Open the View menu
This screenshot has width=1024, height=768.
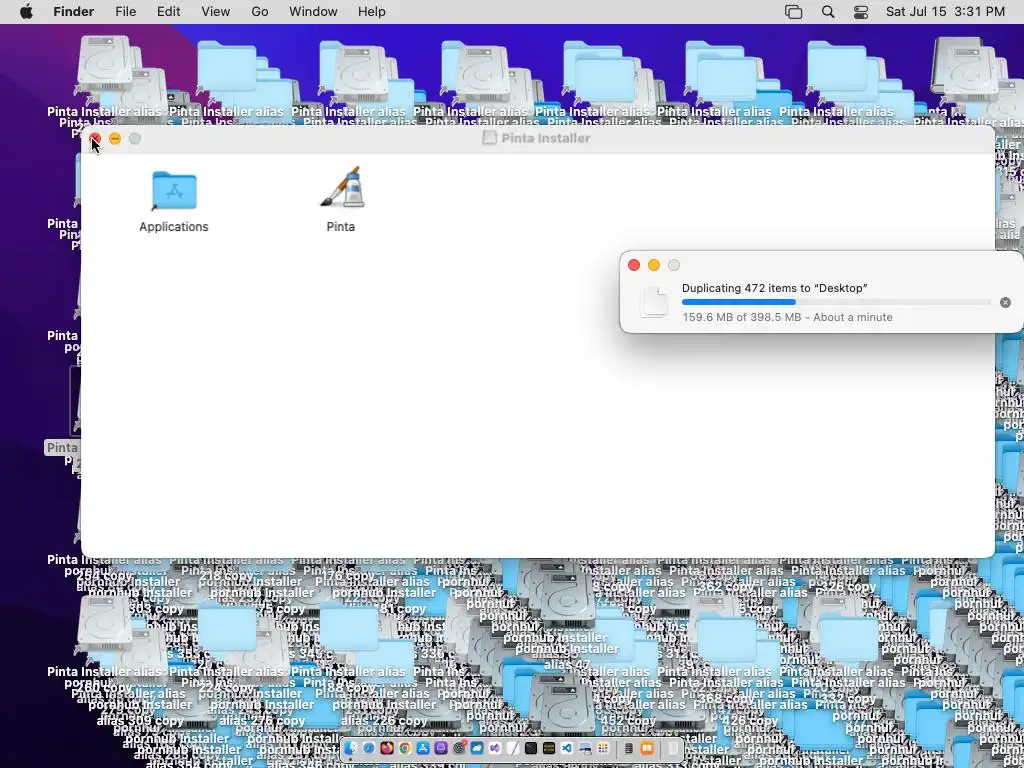[x=216, y=12]
